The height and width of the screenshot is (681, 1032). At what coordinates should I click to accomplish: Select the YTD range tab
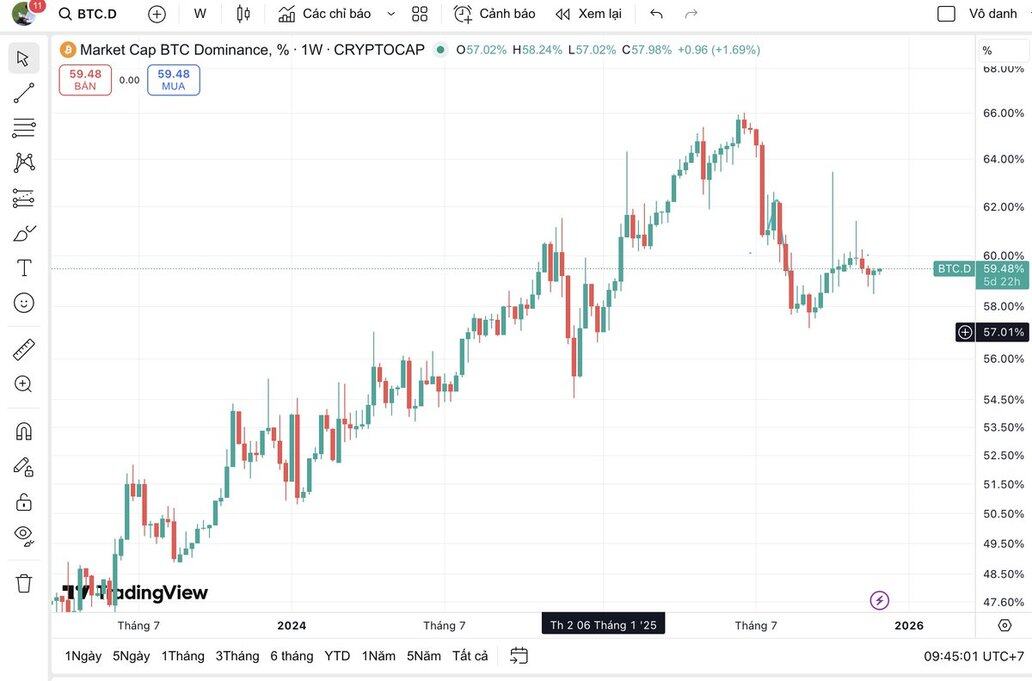coord(337,656)
